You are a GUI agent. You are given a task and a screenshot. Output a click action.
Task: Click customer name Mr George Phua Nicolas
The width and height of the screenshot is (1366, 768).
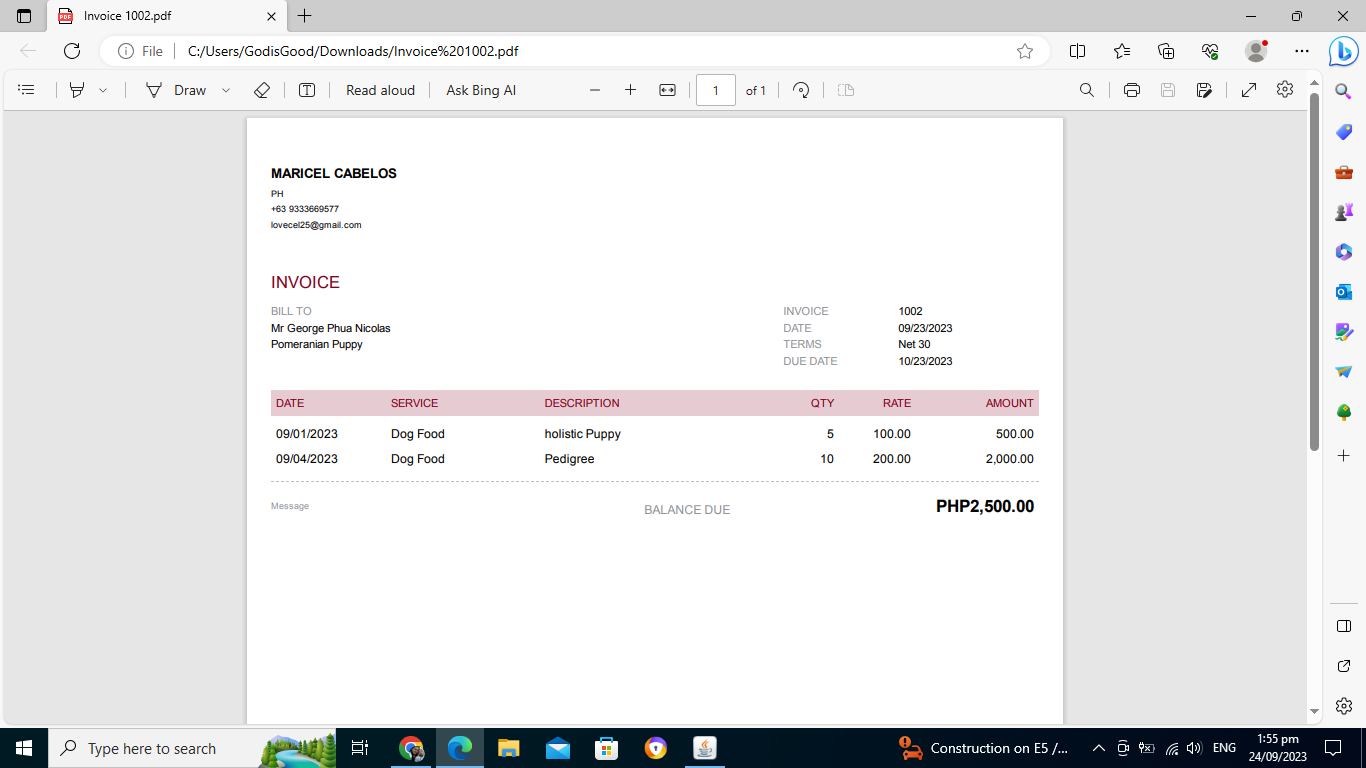[x=331, y=328]
